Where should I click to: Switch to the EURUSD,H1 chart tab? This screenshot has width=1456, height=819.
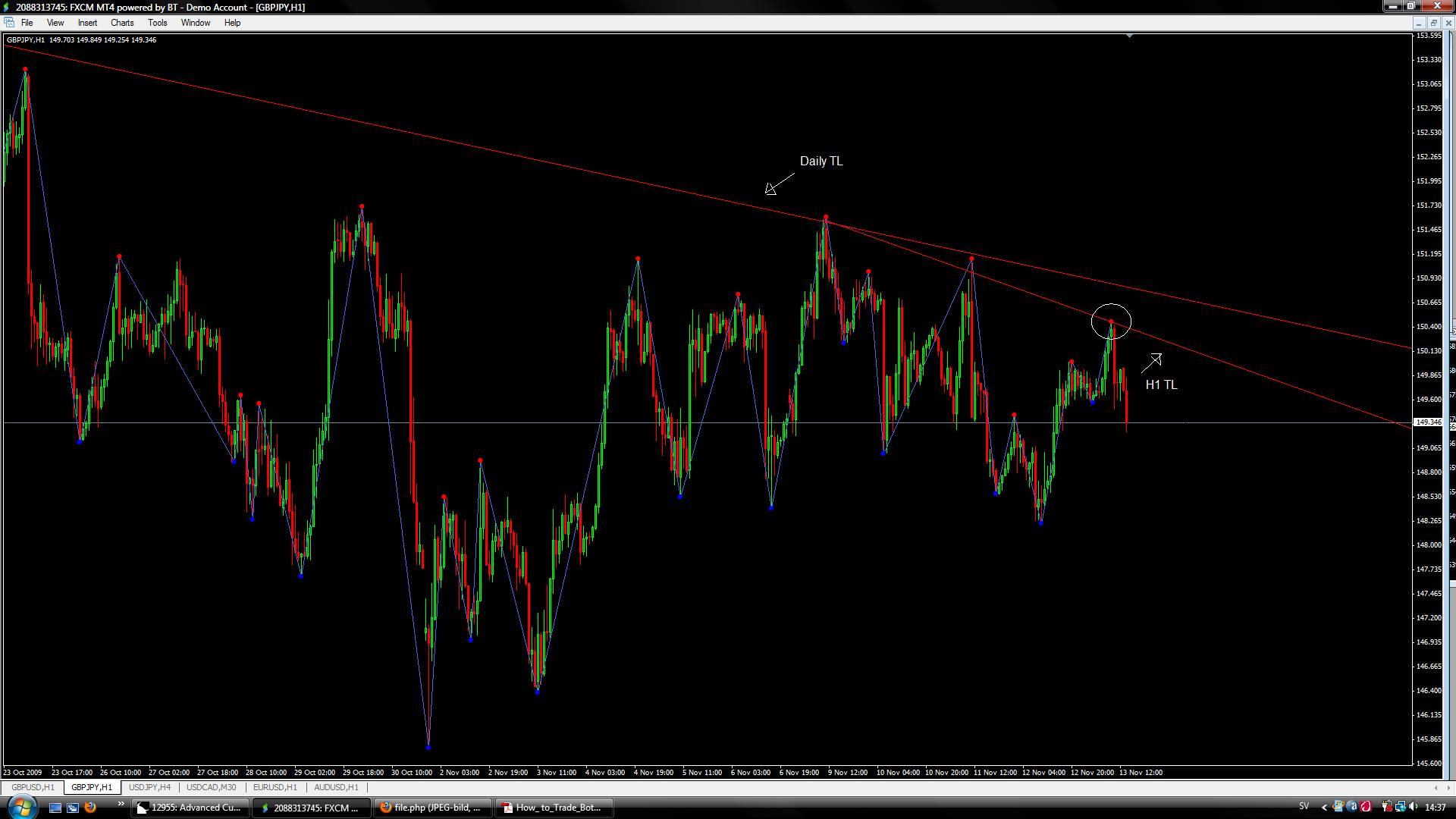tap(275, 787)
